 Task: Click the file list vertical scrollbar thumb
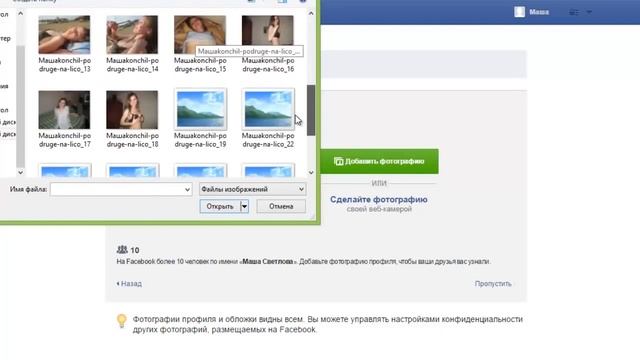click(311, 110)
